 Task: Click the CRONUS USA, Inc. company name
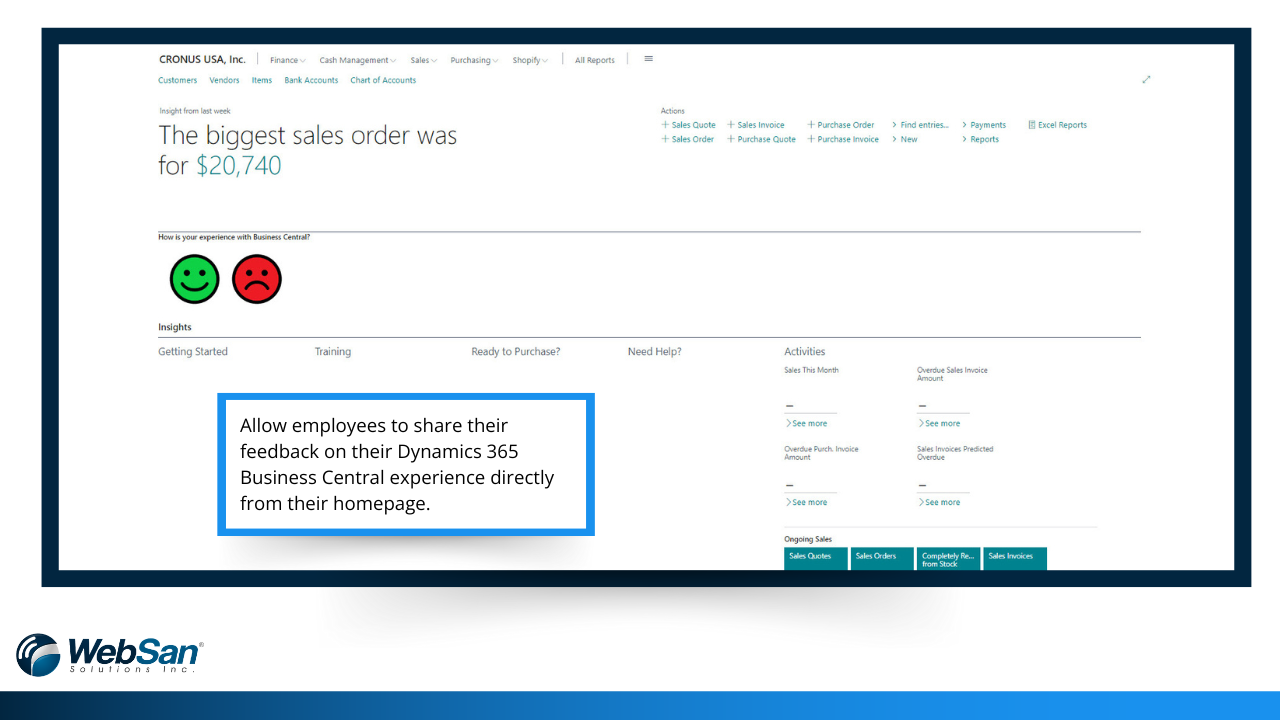(x=202, y=59)
